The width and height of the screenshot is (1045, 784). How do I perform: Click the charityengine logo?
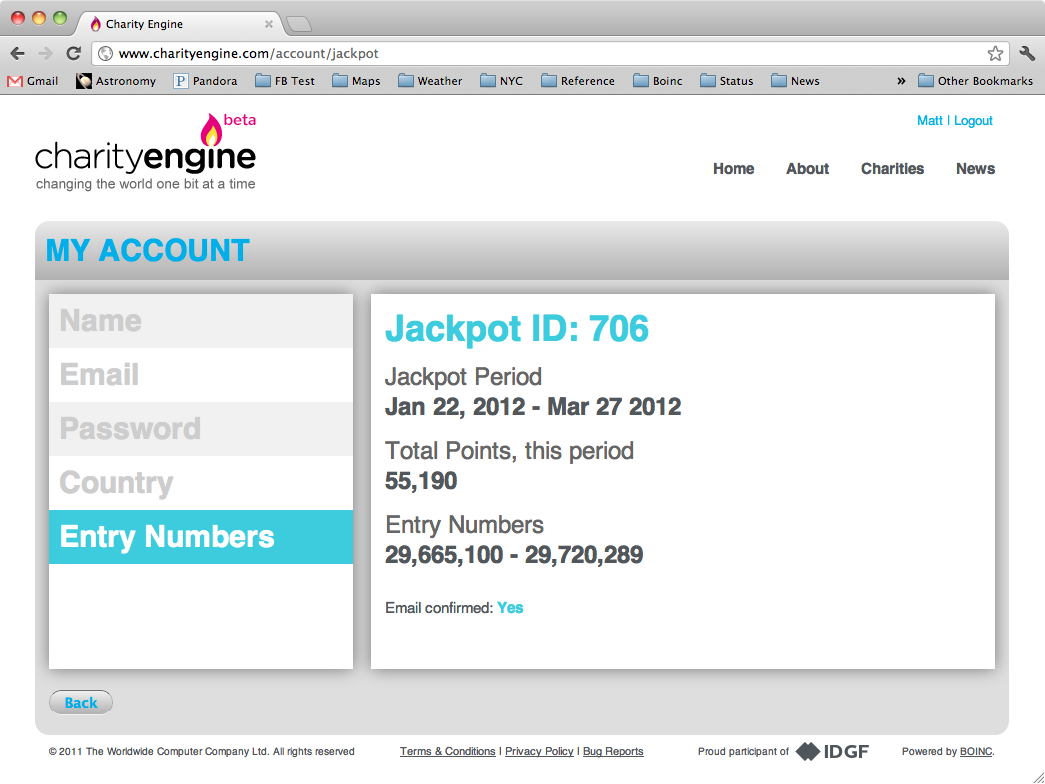145,153
